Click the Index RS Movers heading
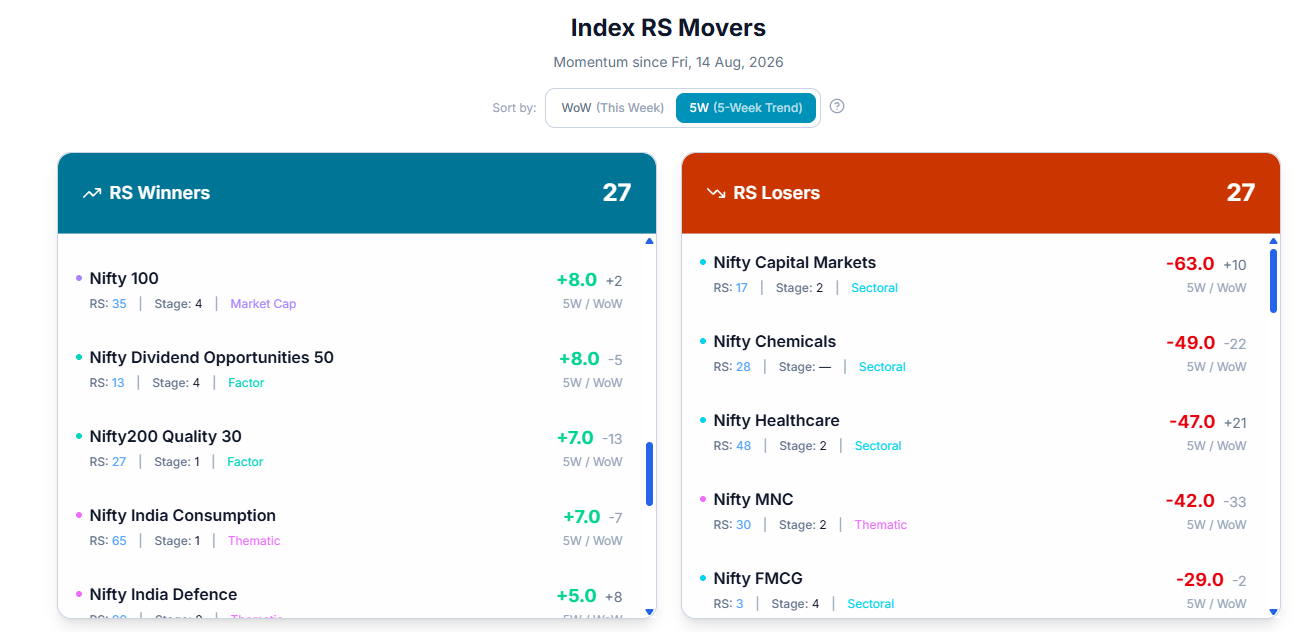The image size is (1302, 632). click(x=668, y=28)
